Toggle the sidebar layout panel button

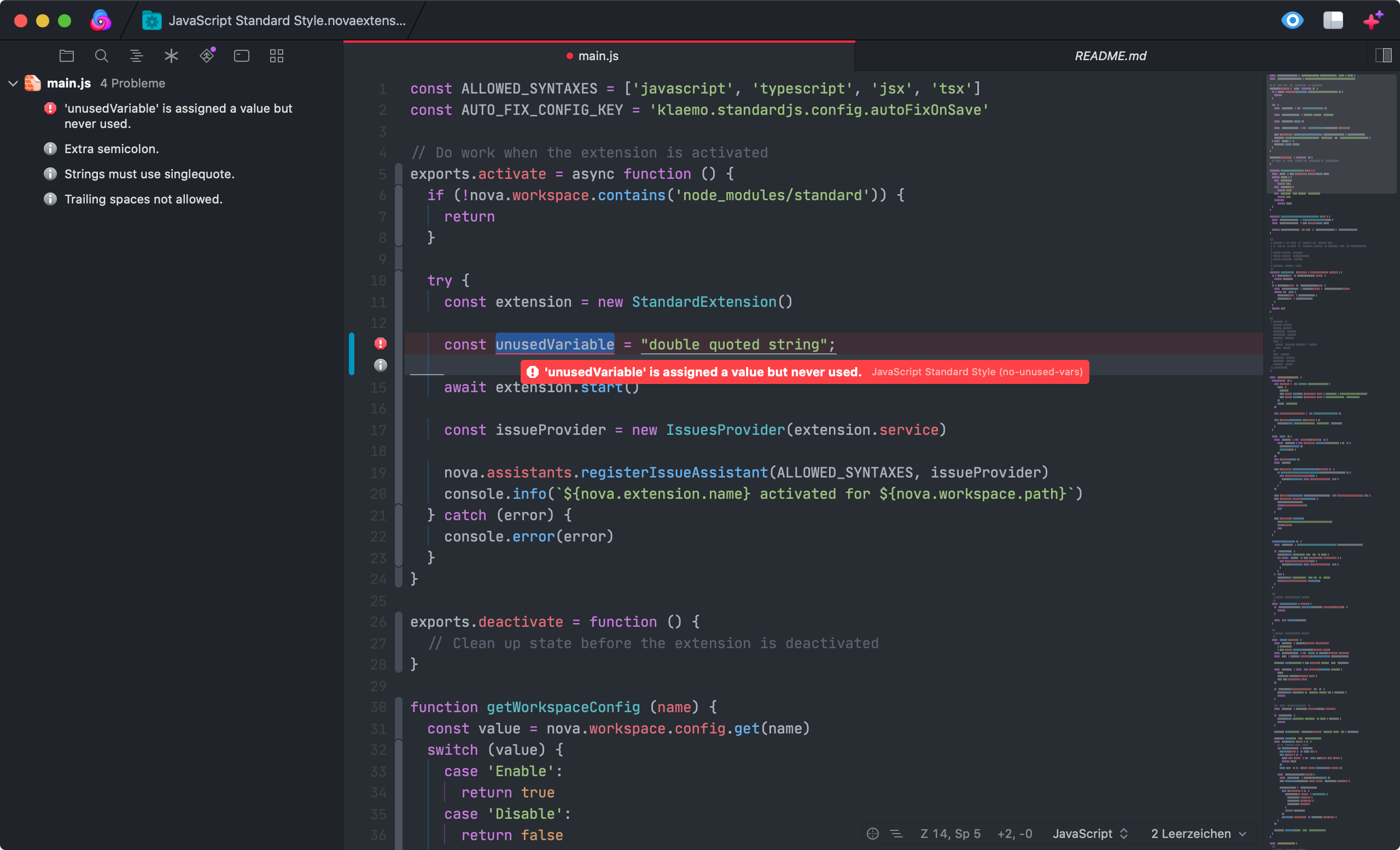point(1332,20)
